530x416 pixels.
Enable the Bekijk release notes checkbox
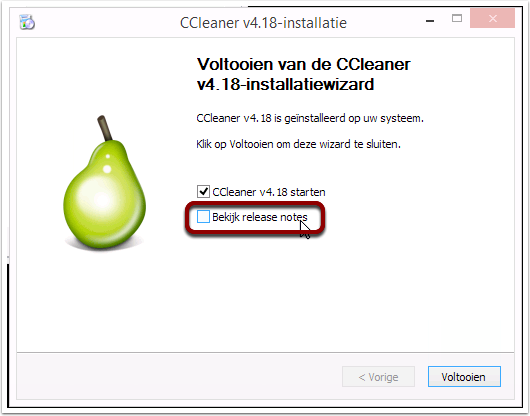tap(203, 217)
